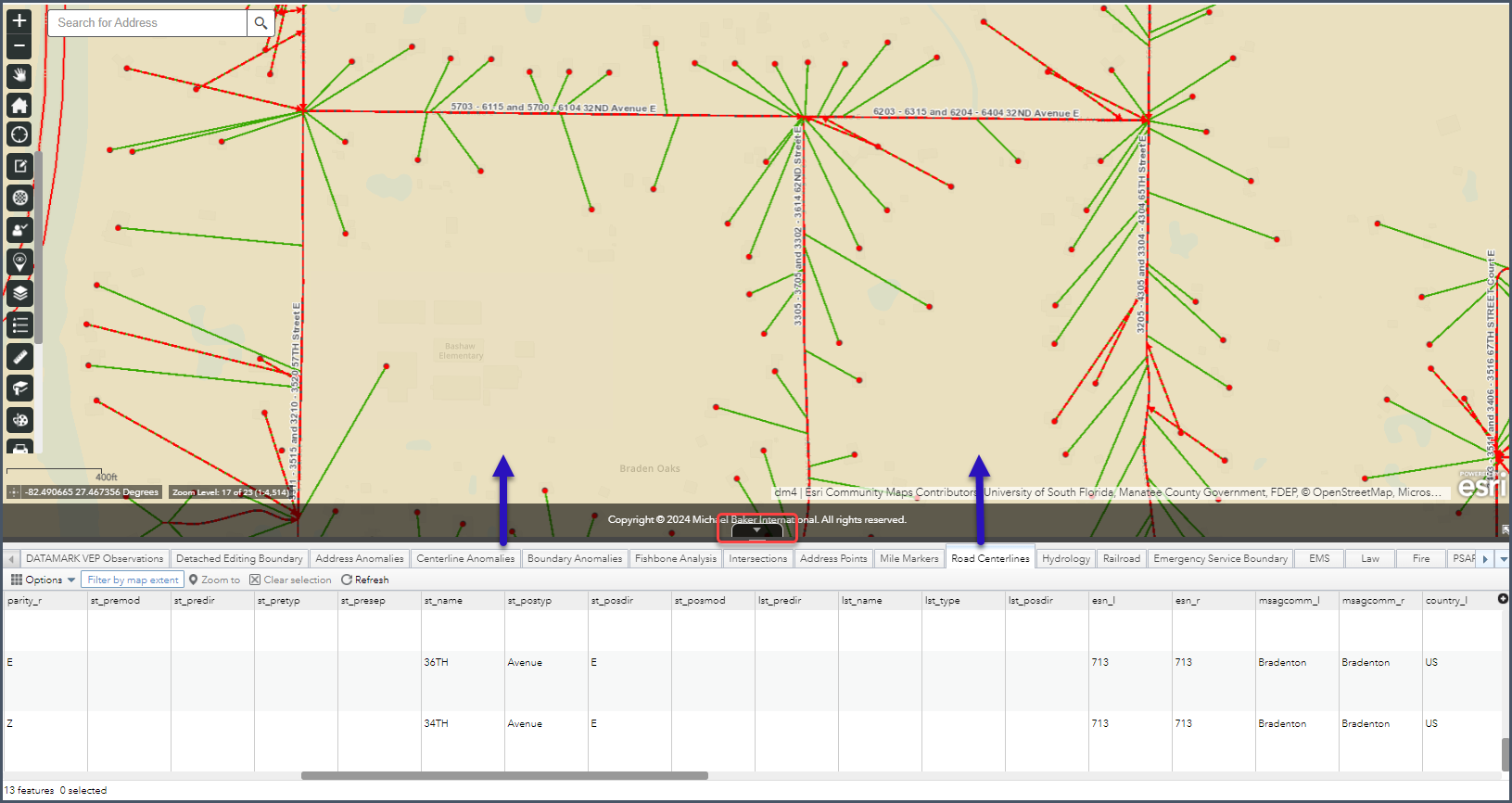Switch to the Mile Markers tab
Viewport: 1512px width, 803px height.
tap(908, 559)
